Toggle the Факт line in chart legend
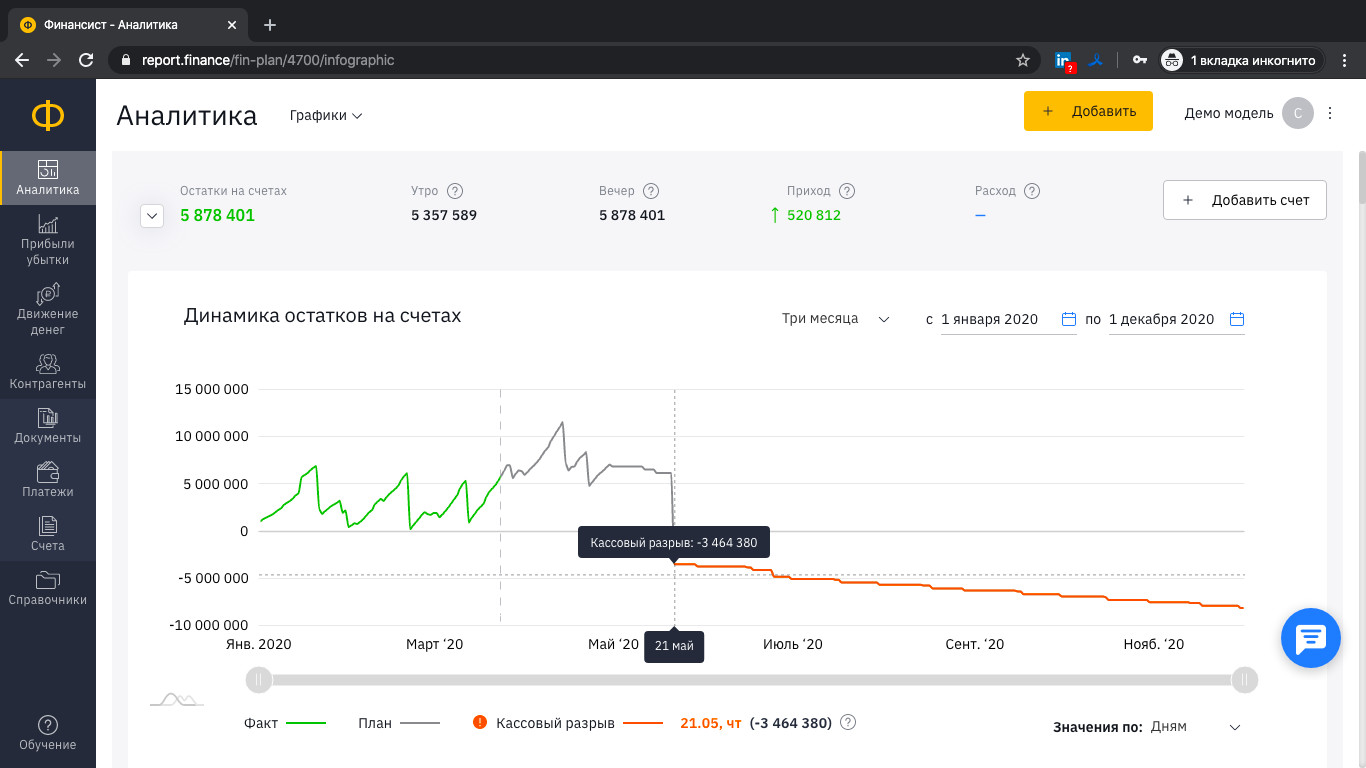 285,723
